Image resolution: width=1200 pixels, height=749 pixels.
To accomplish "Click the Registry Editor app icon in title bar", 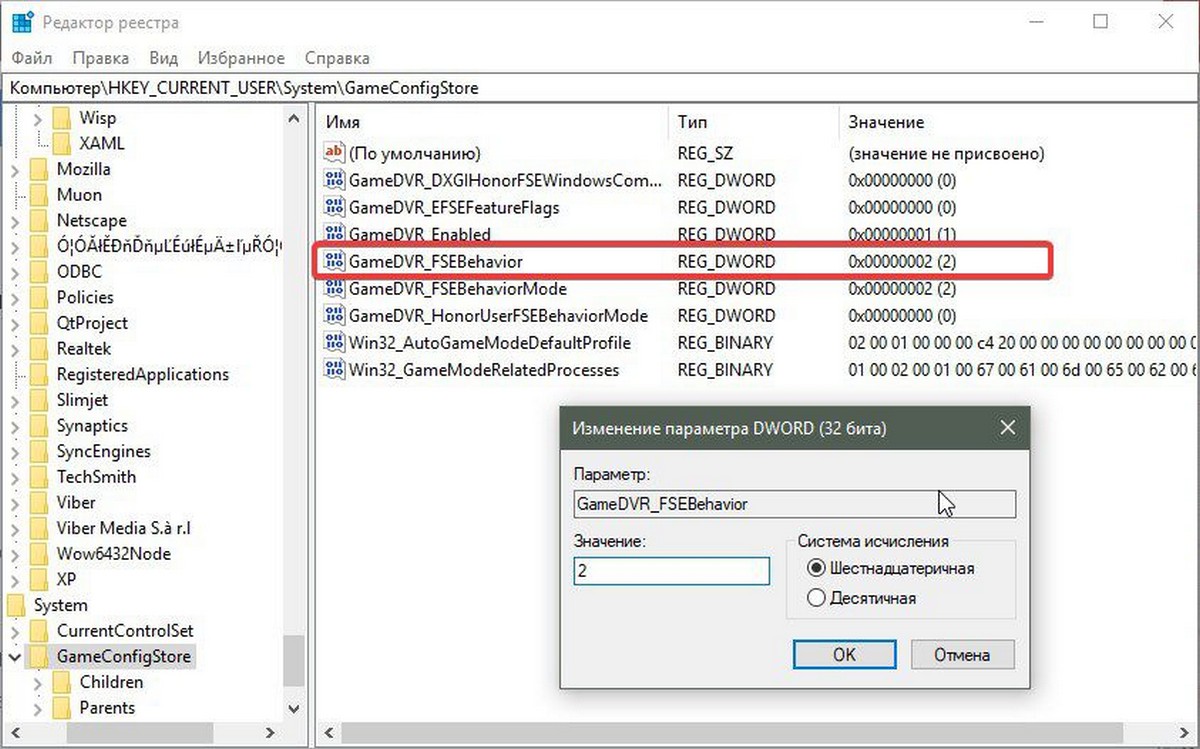I will [x=24, y=22].
